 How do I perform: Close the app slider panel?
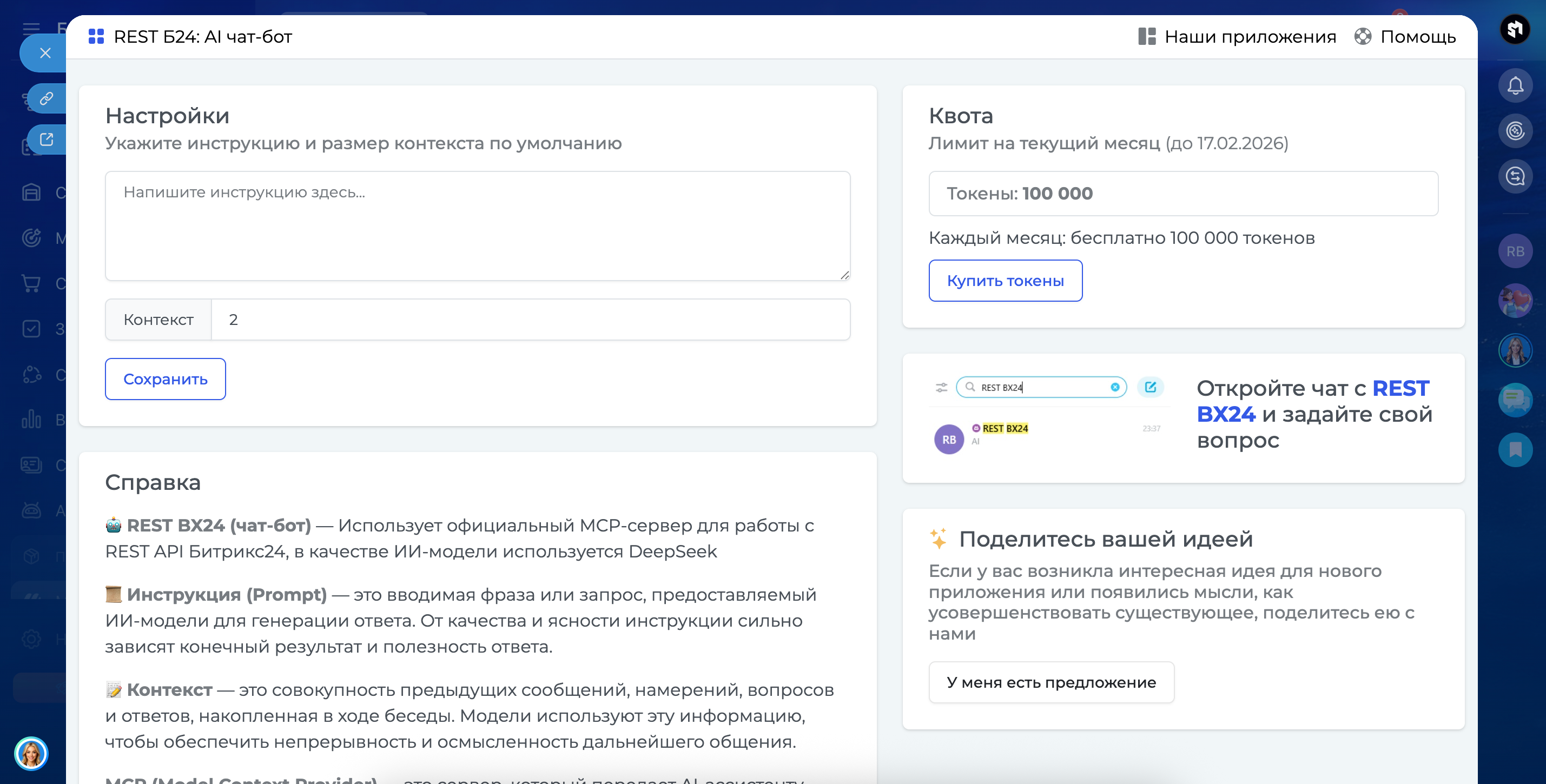click(x=45, y=53)
